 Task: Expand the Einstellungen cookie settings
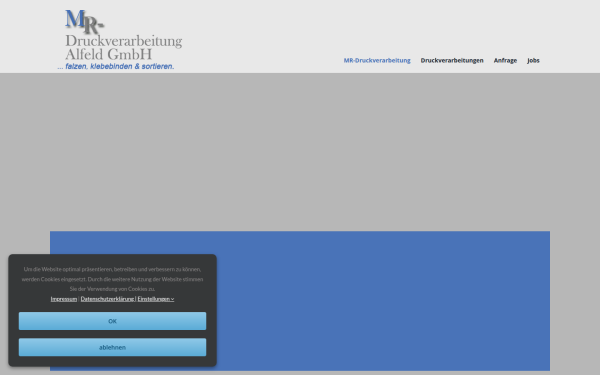pos(156,299)
